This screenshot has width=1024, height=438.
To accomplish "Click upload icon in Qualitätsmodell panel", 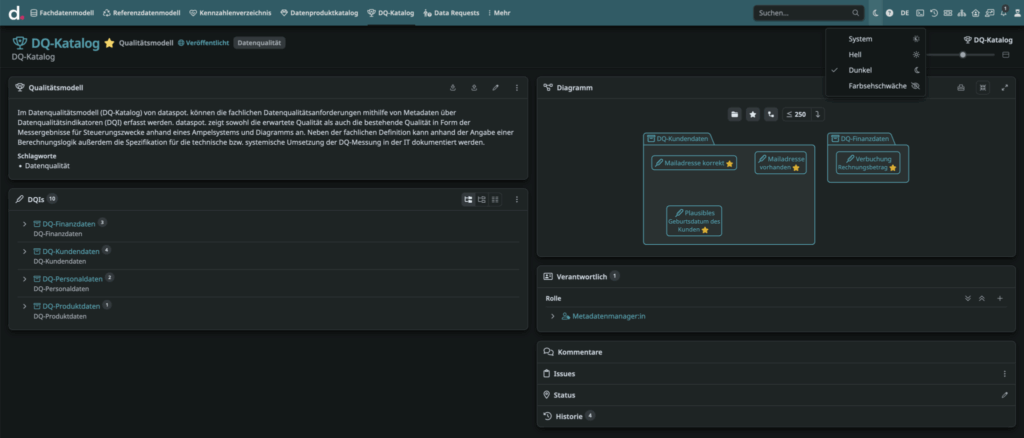I will coord(474,87).
